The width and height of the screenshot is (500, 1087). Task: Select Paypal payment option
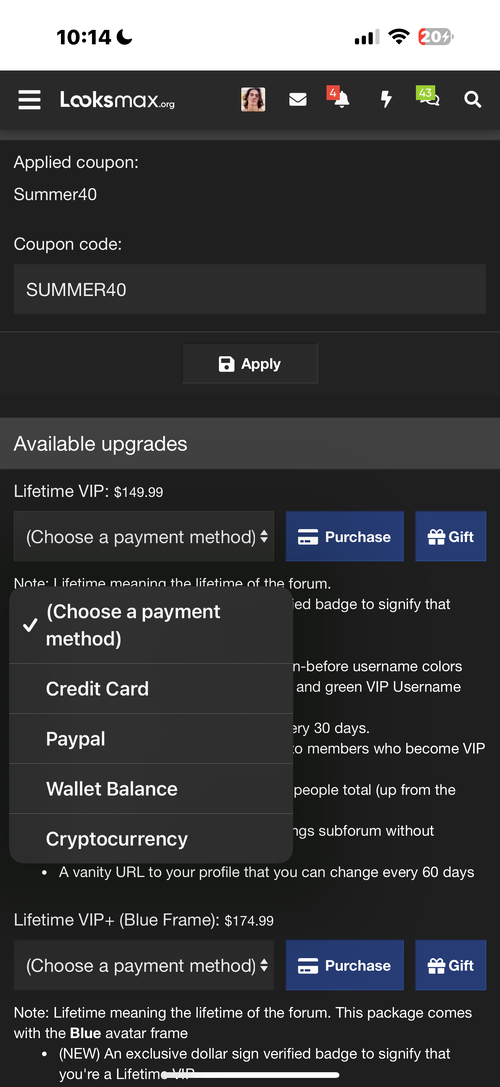(151, 738)
